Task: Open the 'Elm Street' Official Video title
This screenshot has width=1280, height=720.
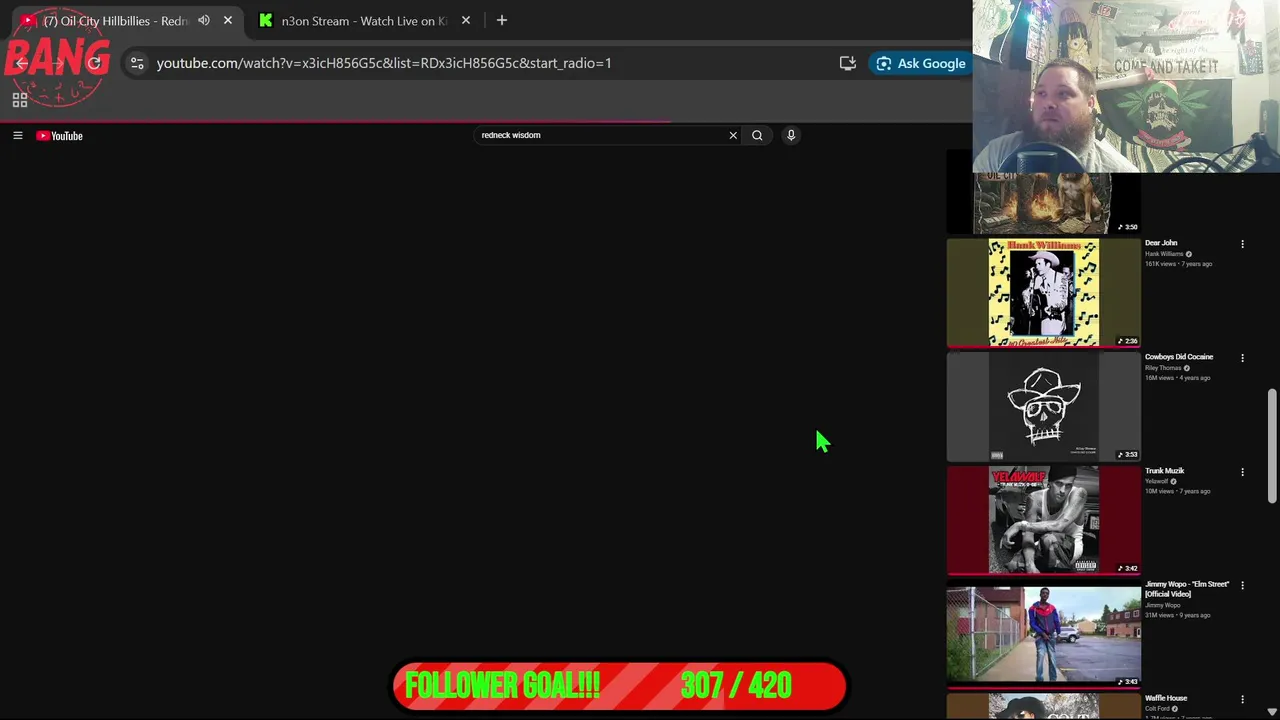Action: (x=1187, y=589)
